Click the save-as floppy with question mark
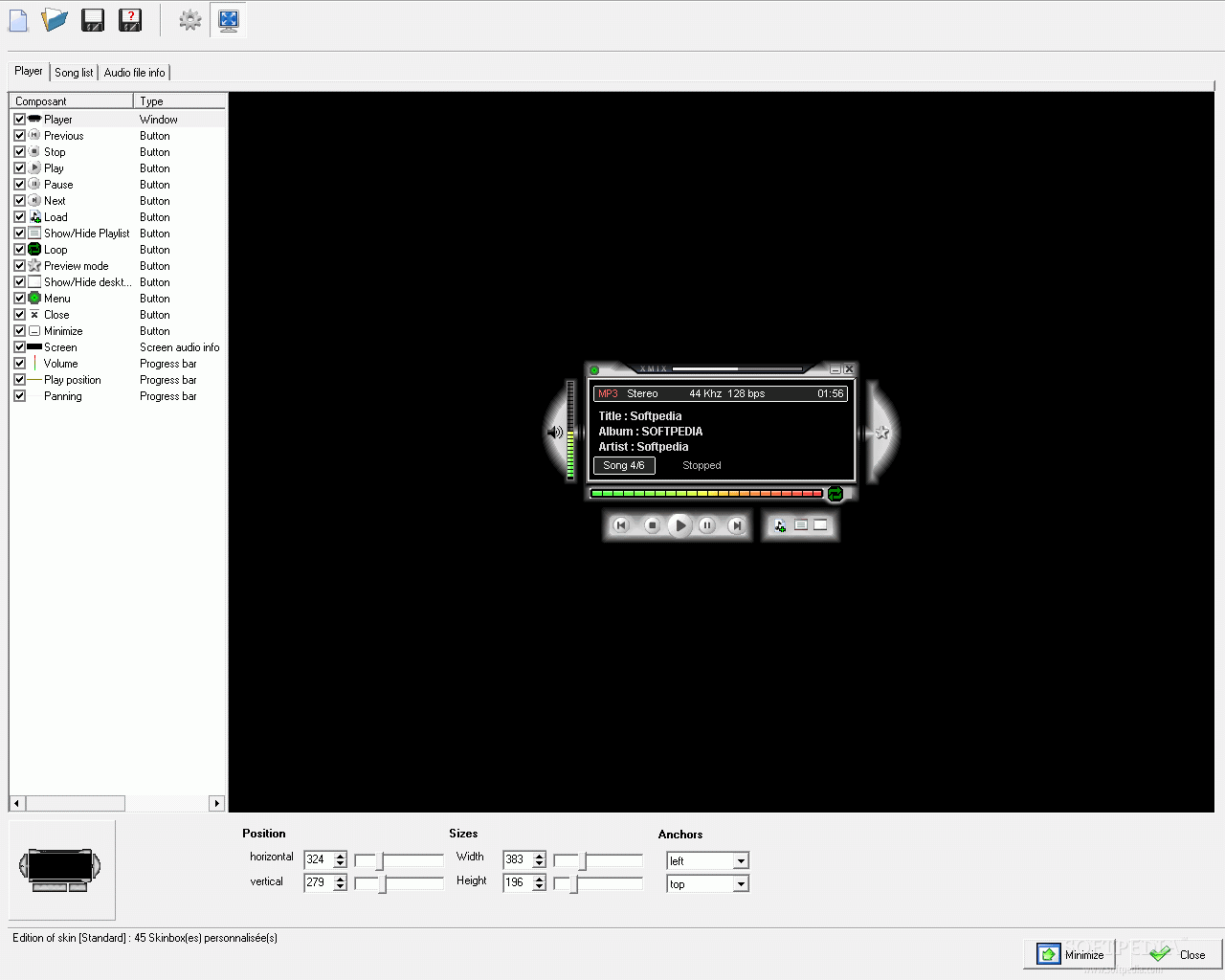The width and height of the screenshot is (1225, 980). point(130,20)
